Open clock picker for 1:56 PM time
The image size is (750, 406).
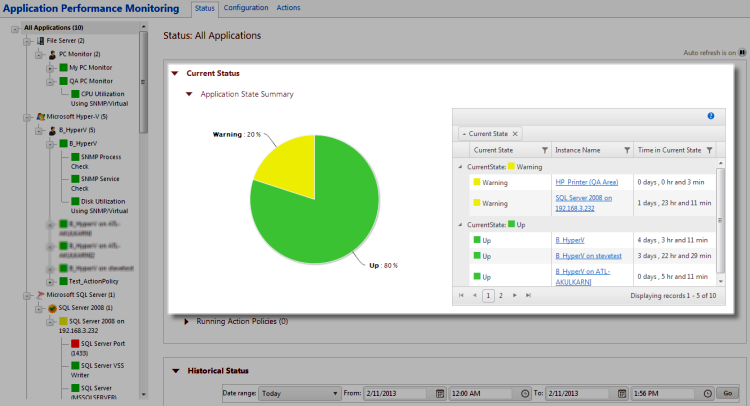point(709,393)
